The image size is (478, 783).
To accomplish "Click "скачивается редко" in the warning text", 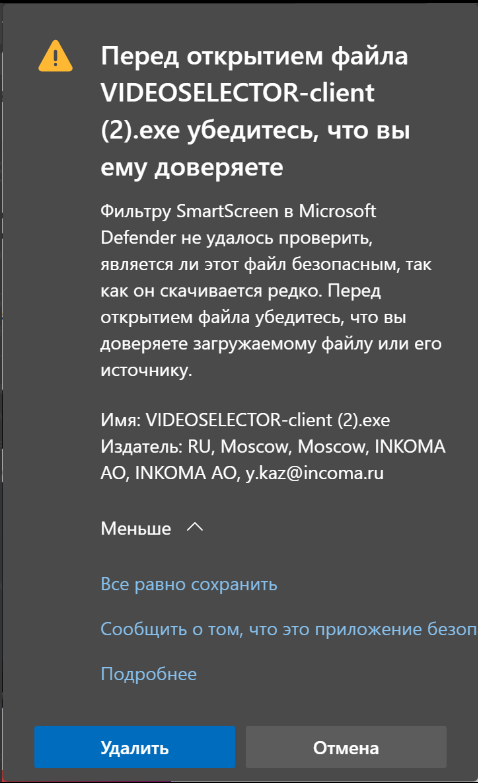I will click(x=241, y=291).
